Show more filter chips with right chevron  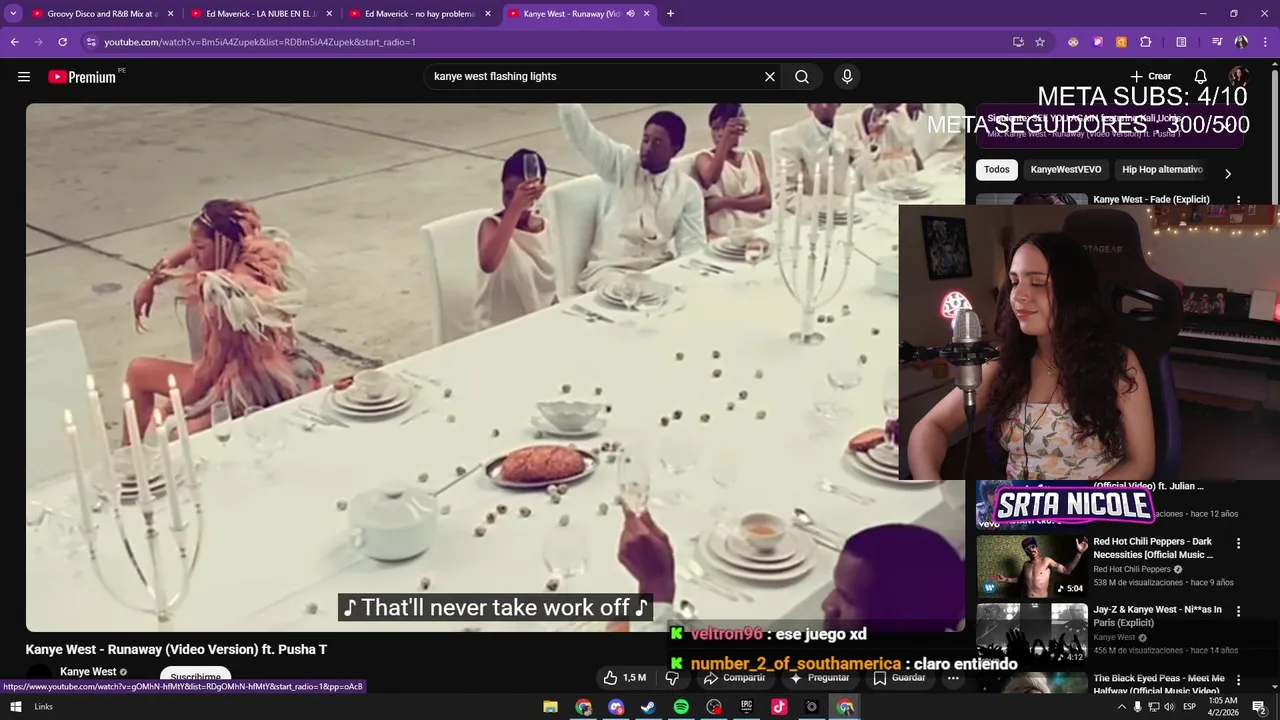(x=1228, y=173)
